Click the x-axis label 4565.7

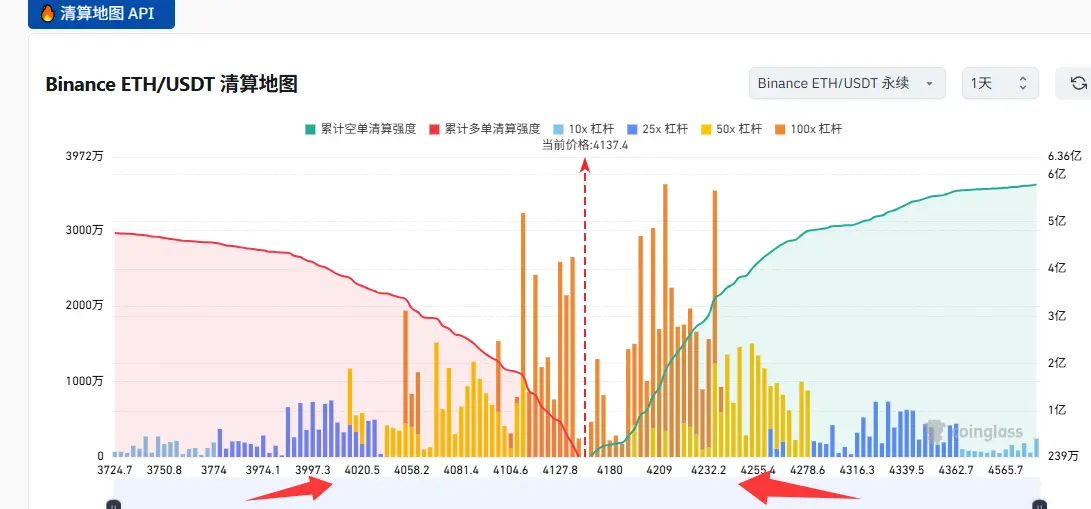(1005, 470)
